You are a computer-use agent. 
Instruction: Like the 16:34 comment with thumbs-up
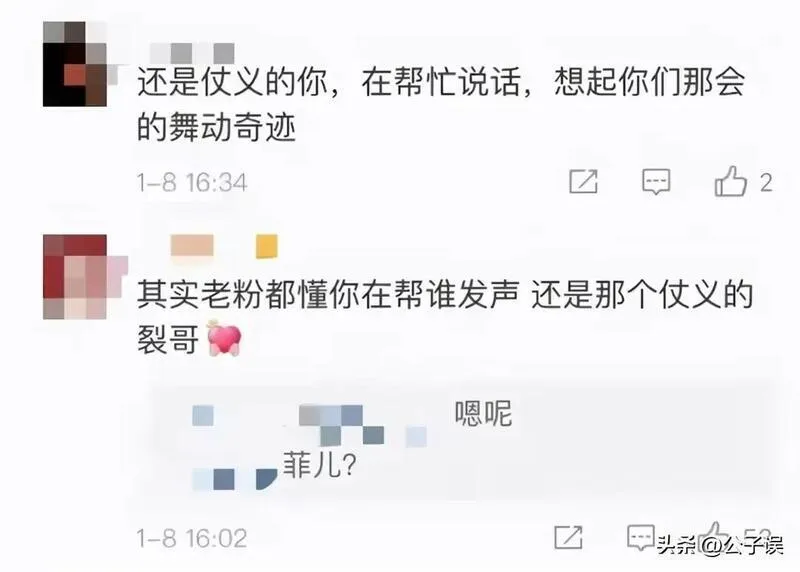(730, 182)
